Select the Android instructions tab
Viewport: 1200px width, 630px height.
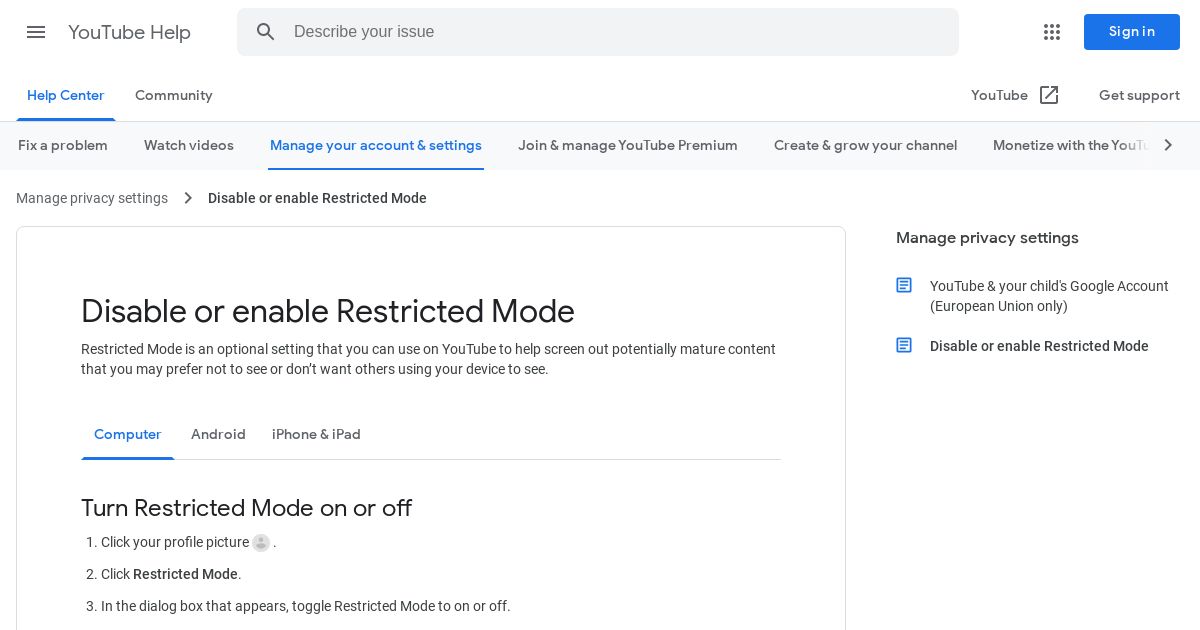pyautogui.click(x=218, y=434)
